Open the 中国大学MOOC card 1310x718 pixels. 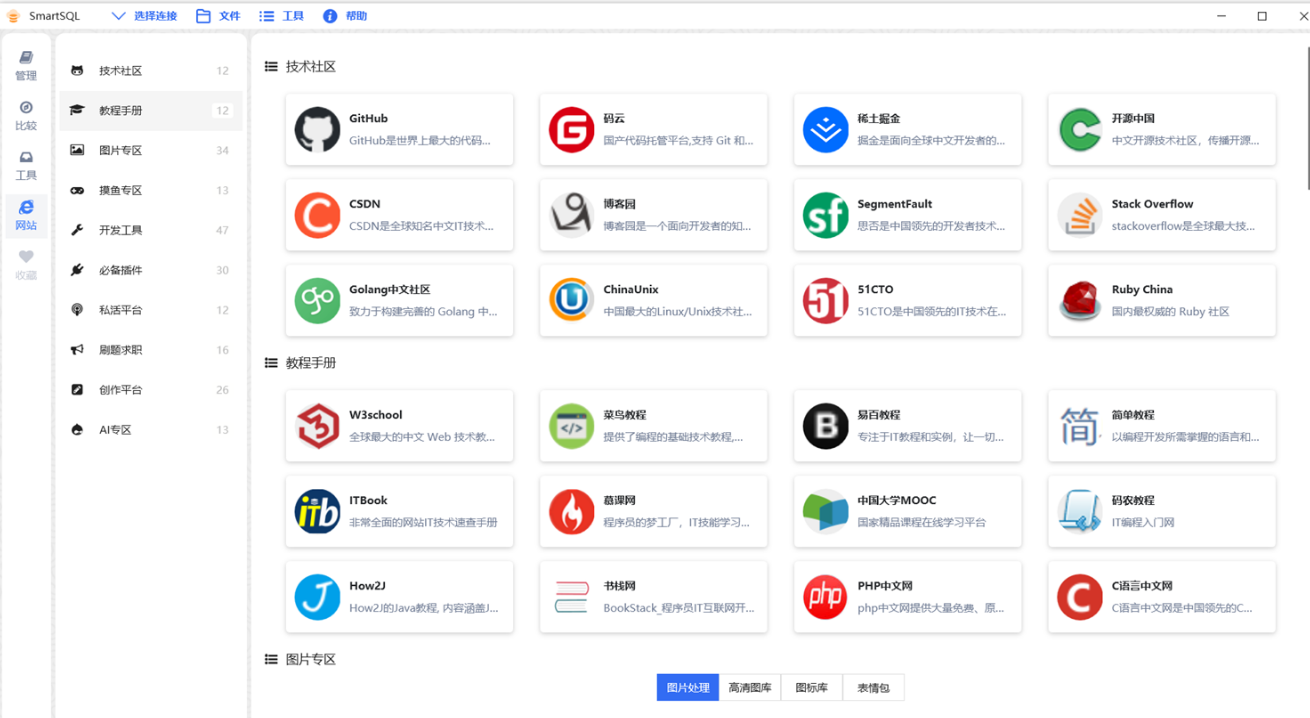pos(908,512)
